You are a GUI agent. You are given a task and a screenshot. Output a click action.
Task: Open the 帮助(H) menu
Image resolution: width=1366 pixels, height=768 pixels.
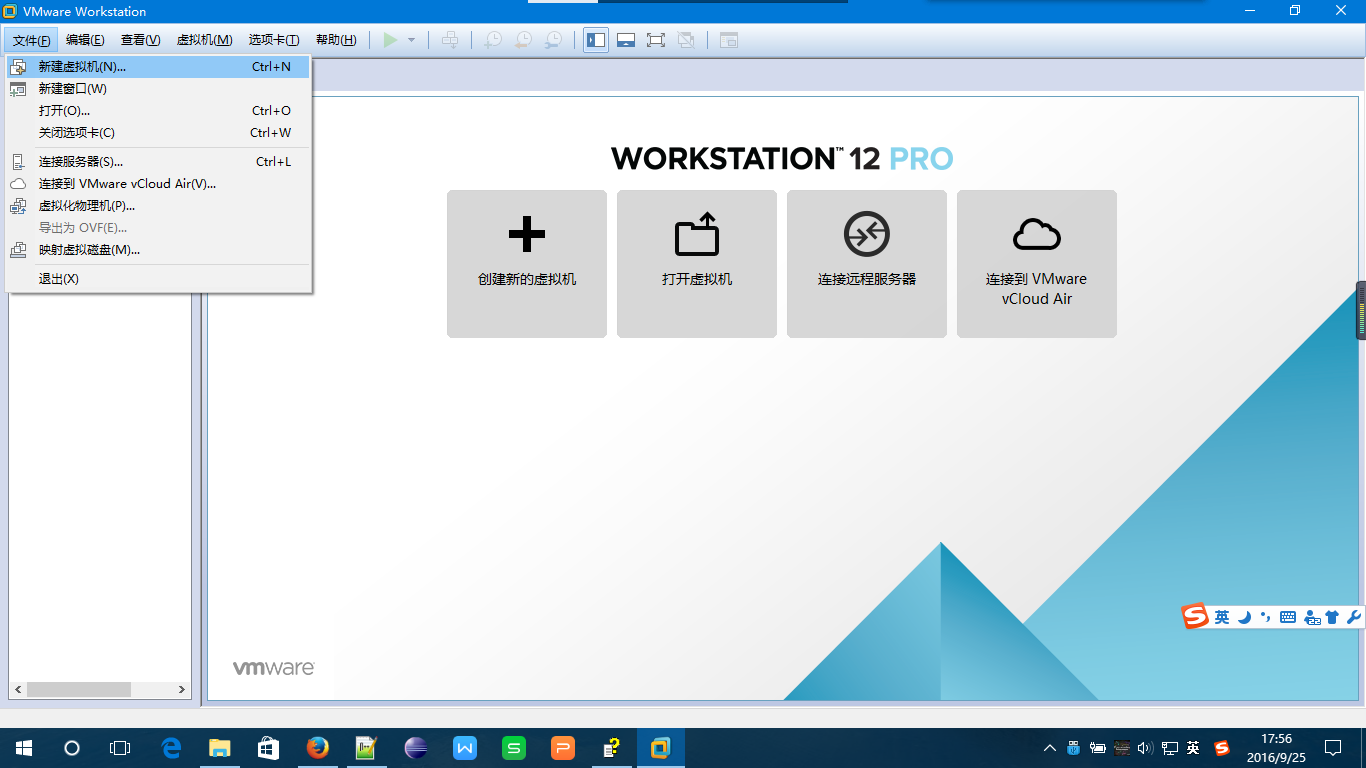coord(336,40)
